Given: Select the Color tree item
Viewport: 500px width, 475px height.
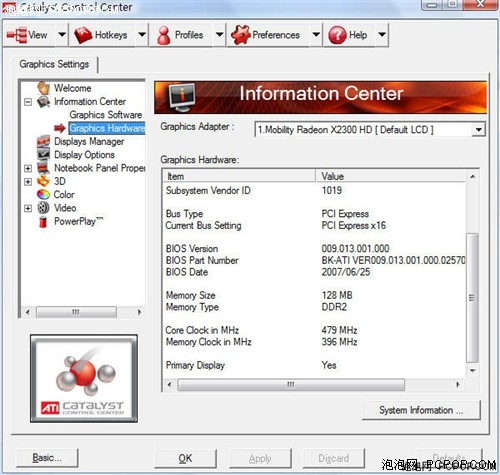Looking at the screenshot, I should coord(64,195).
